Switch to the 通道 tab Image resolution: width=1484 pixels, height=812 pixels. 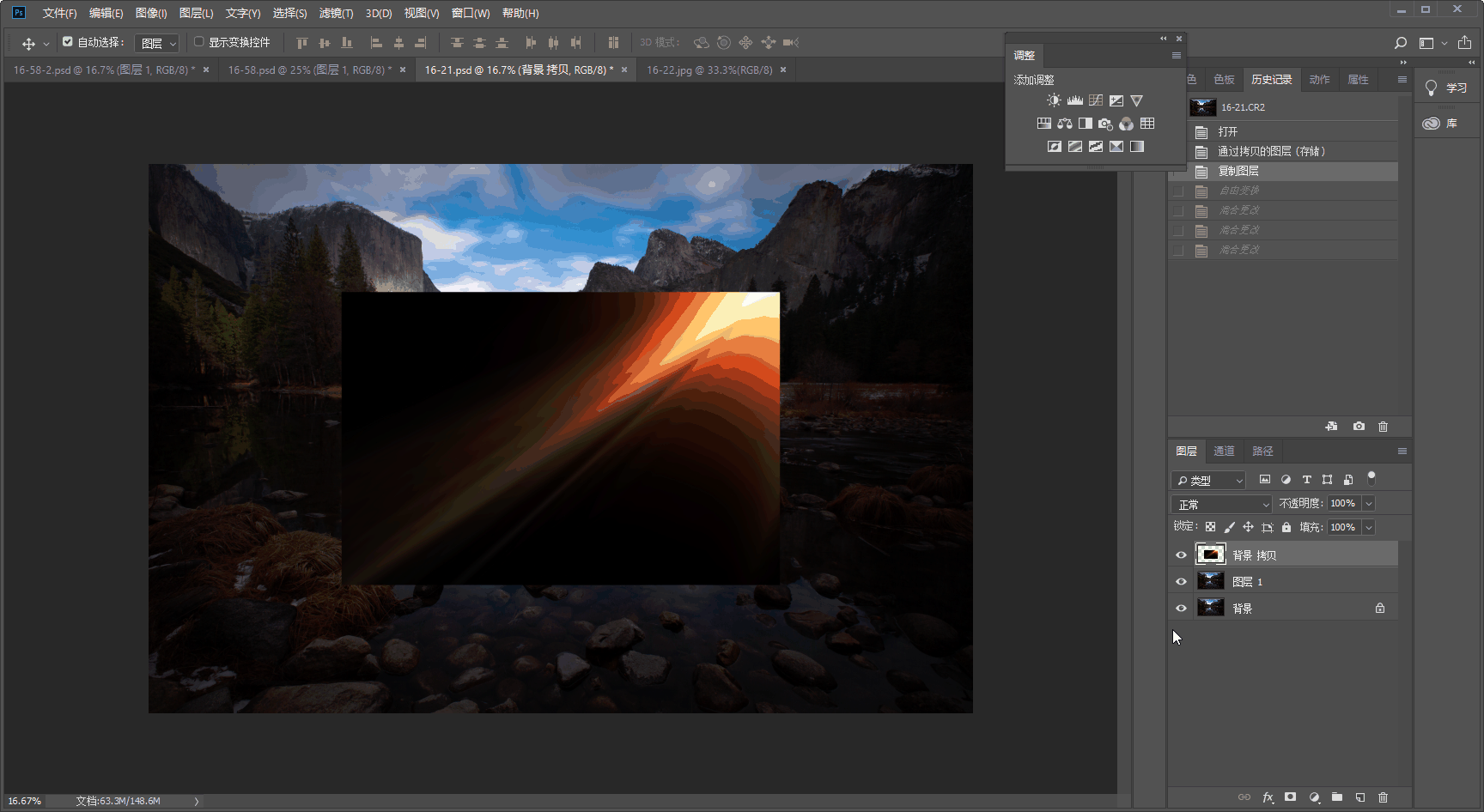pyautogui.click(x=1224, y=451)
